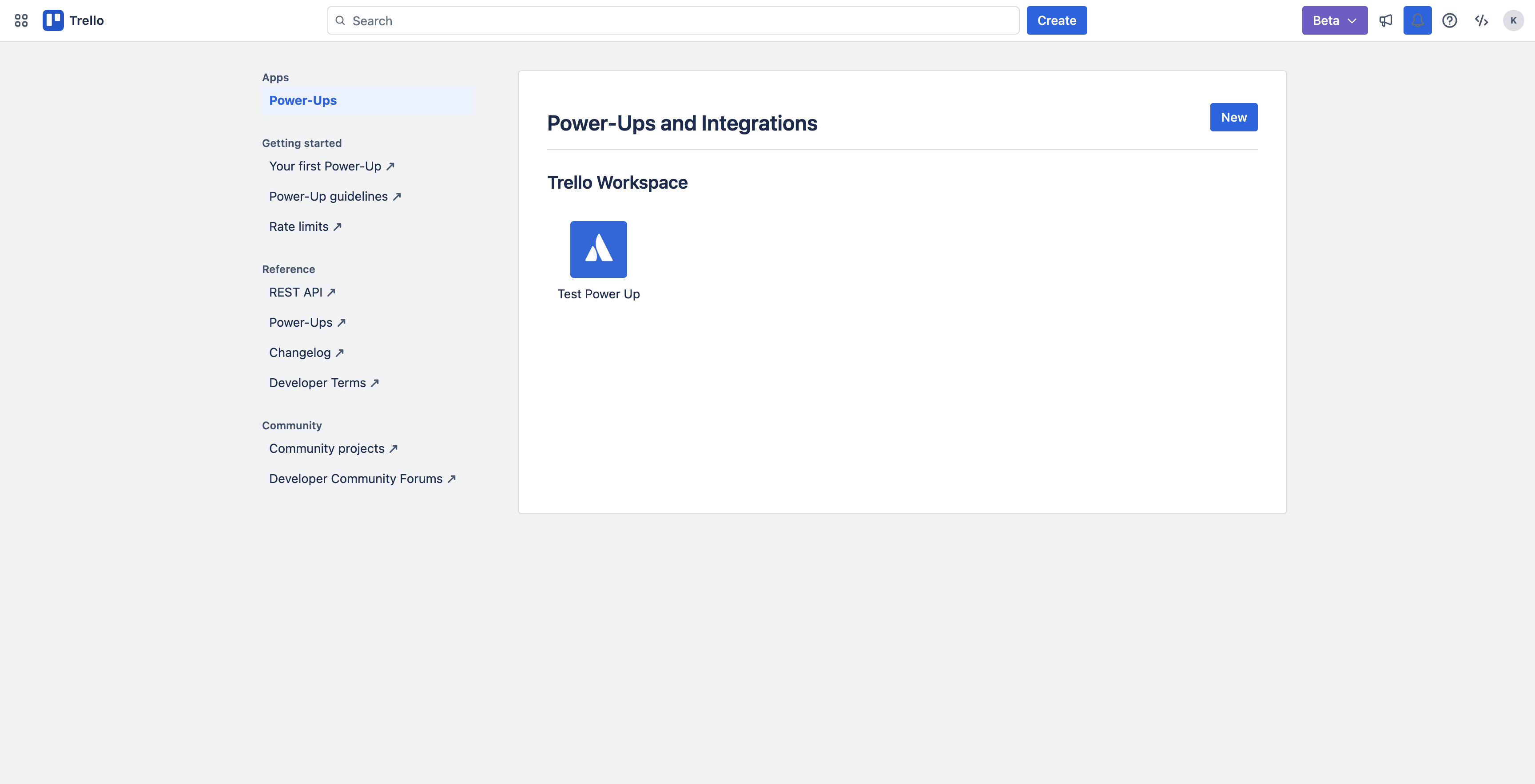Click the Trello Workspace heading
Viewport: 1535px width, 784px height.
617,182
